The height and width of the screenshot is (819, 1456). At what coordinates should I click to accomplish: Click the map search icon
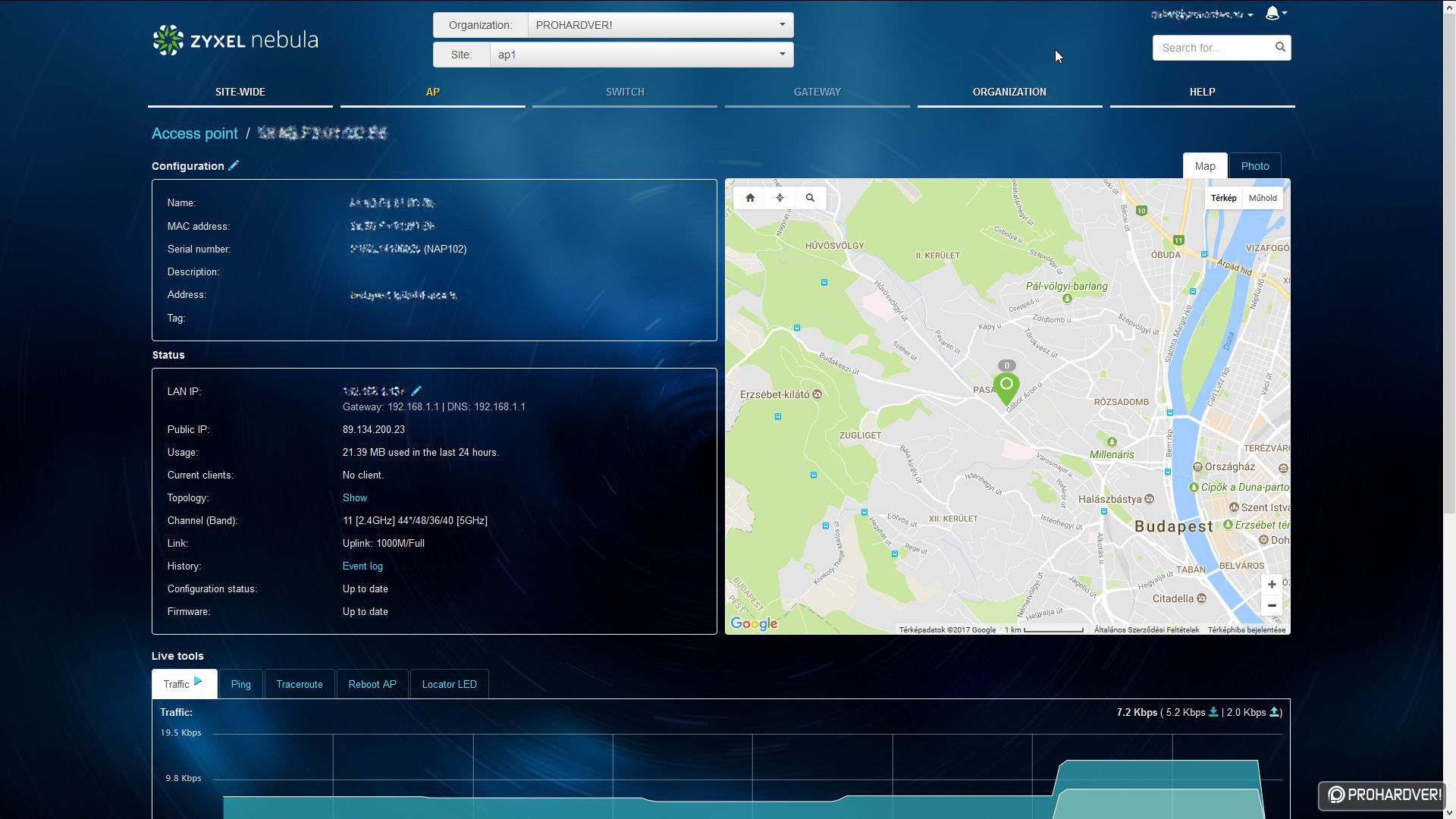click(810, 198)
